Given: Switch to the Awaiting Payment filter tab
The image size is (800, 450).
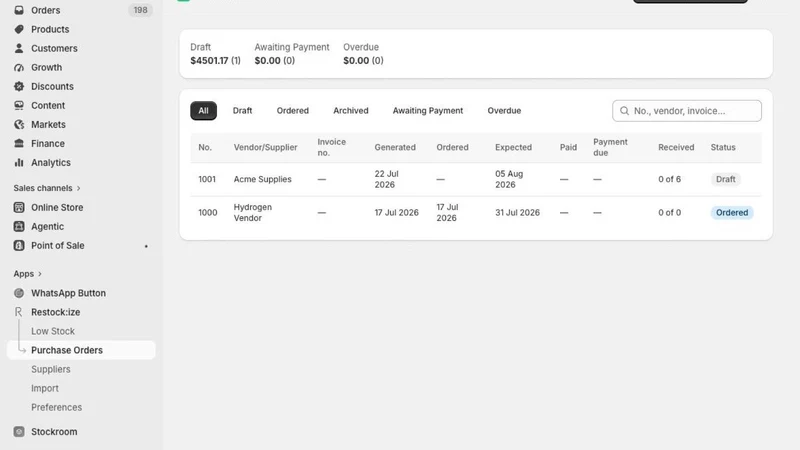Looking at the screenshot, I should click(428, 111).
